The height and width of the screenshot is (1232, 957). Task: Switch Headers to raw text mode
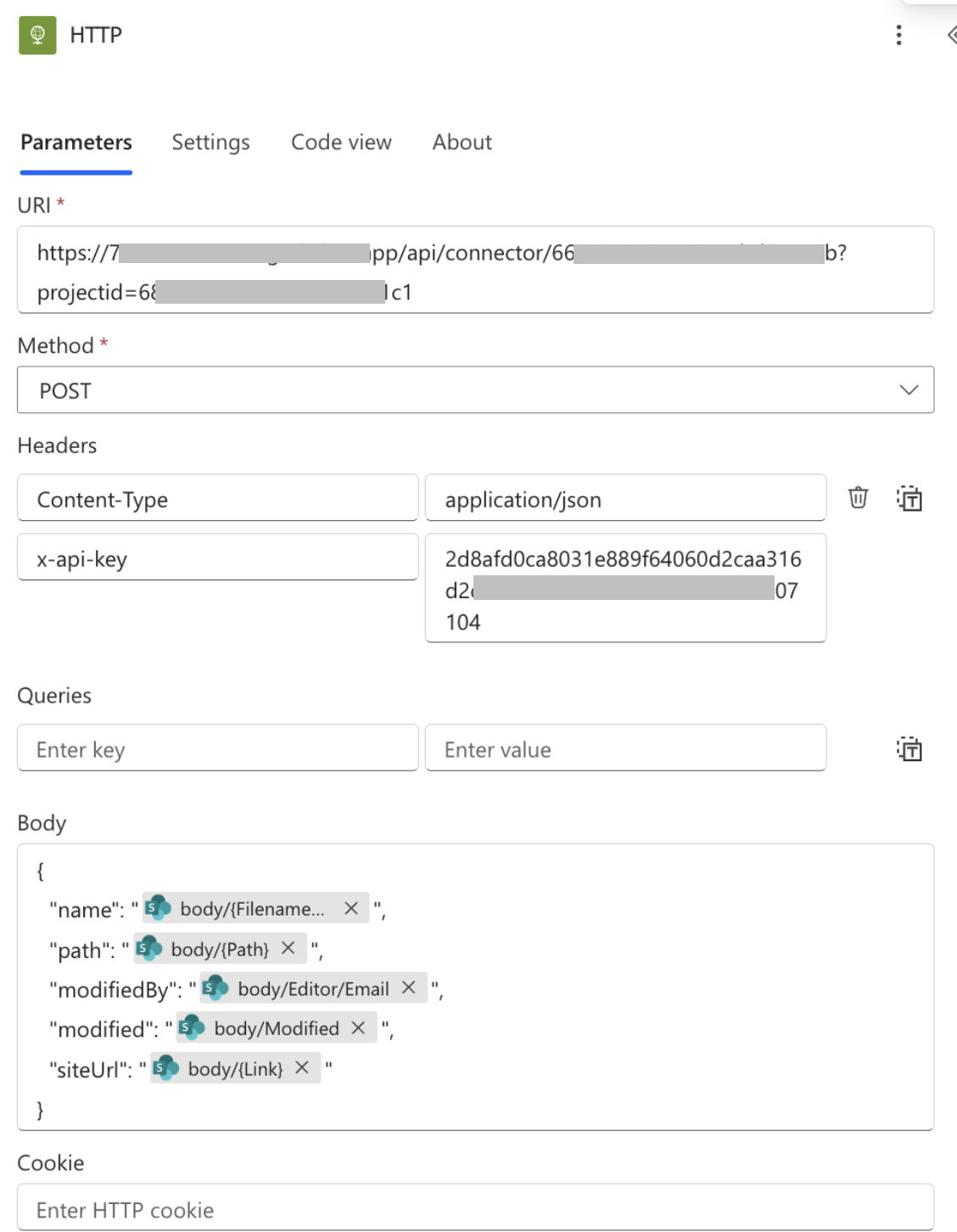pos(910,501)
